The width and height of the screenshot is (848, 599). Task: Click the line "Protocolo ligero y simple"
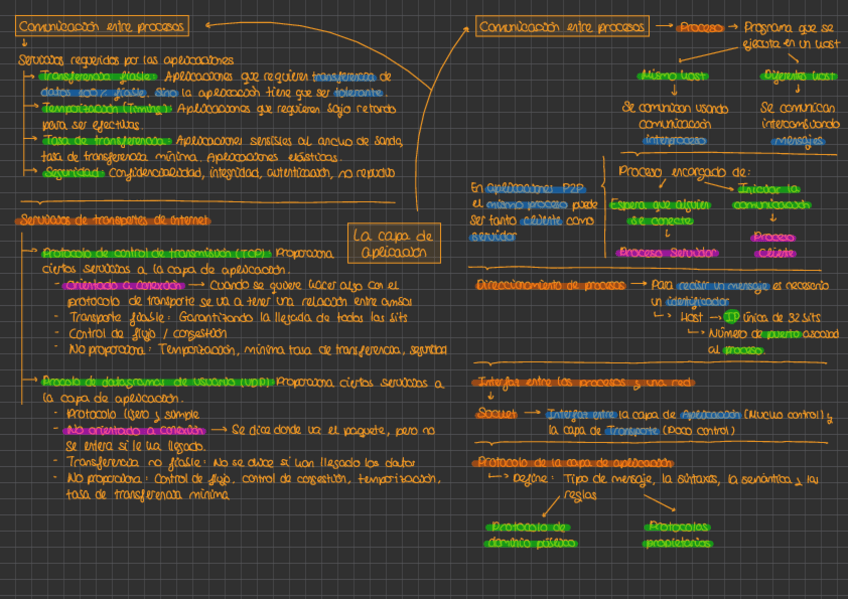133,415
